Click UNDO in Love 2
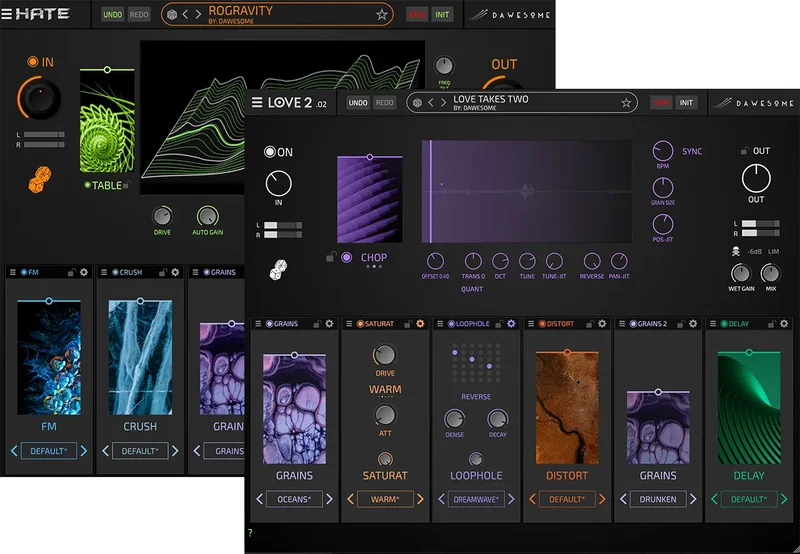Image resolution: width=800 pixels, height=554 pixels. coord(358,103)
